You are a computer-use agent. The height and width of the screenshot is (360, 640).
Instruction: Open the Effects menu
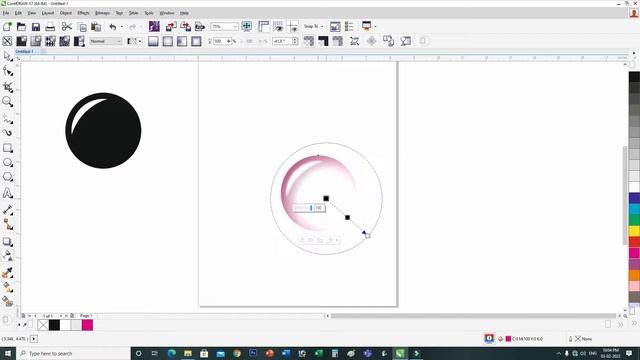pyautogui.click(x=83, y=13)
